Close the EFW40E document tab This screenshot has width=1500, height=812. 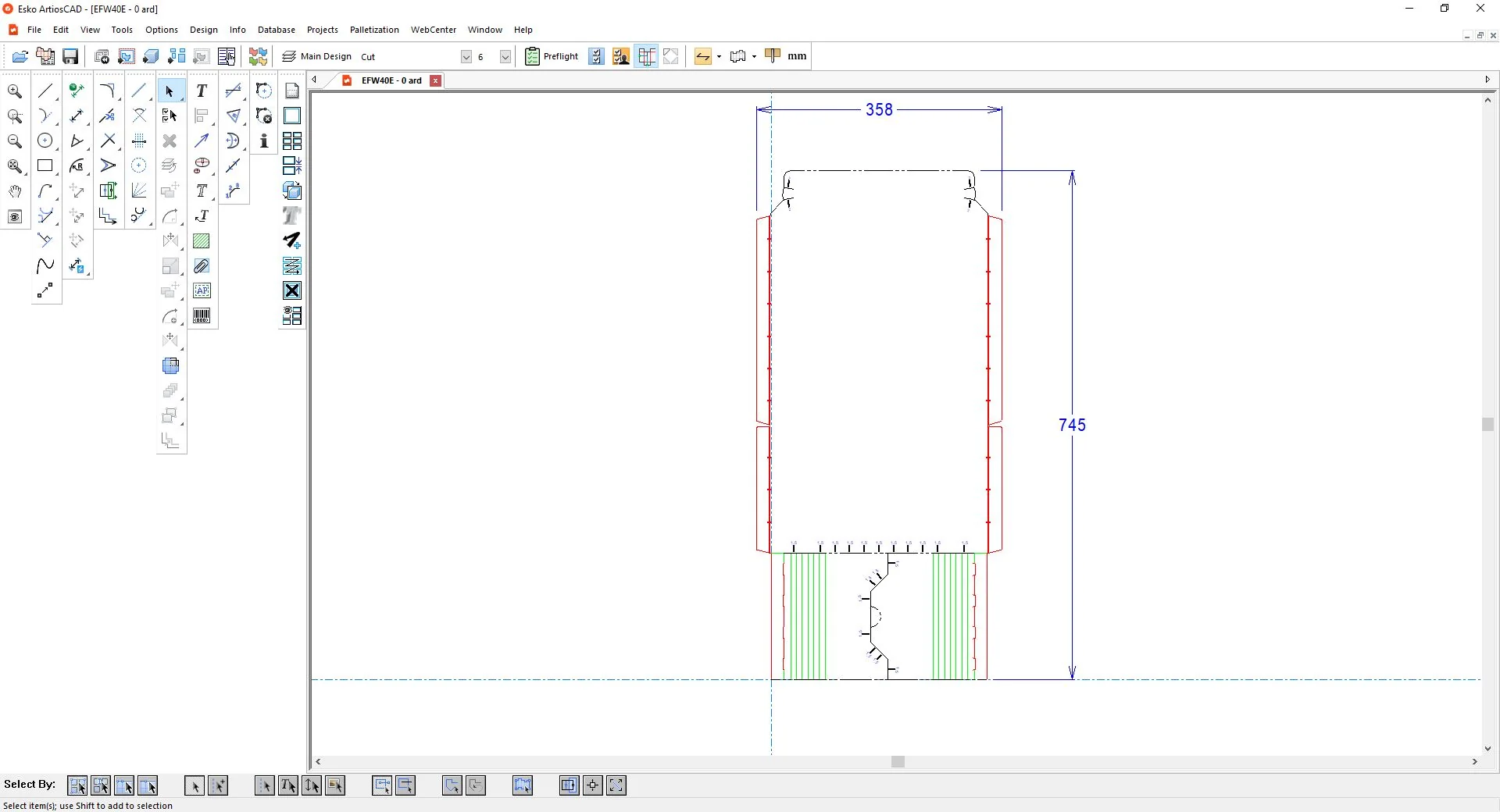[x=436, y=80]
